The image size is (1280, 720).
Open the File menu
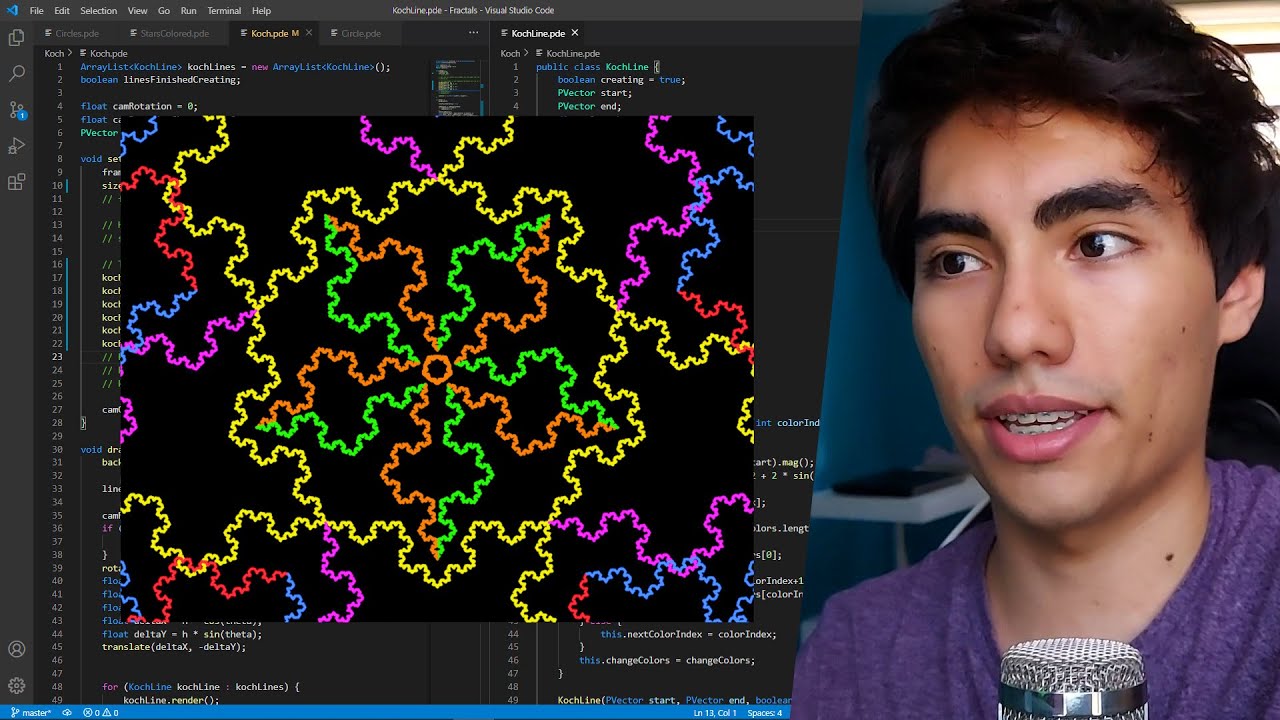pos(37,10)
